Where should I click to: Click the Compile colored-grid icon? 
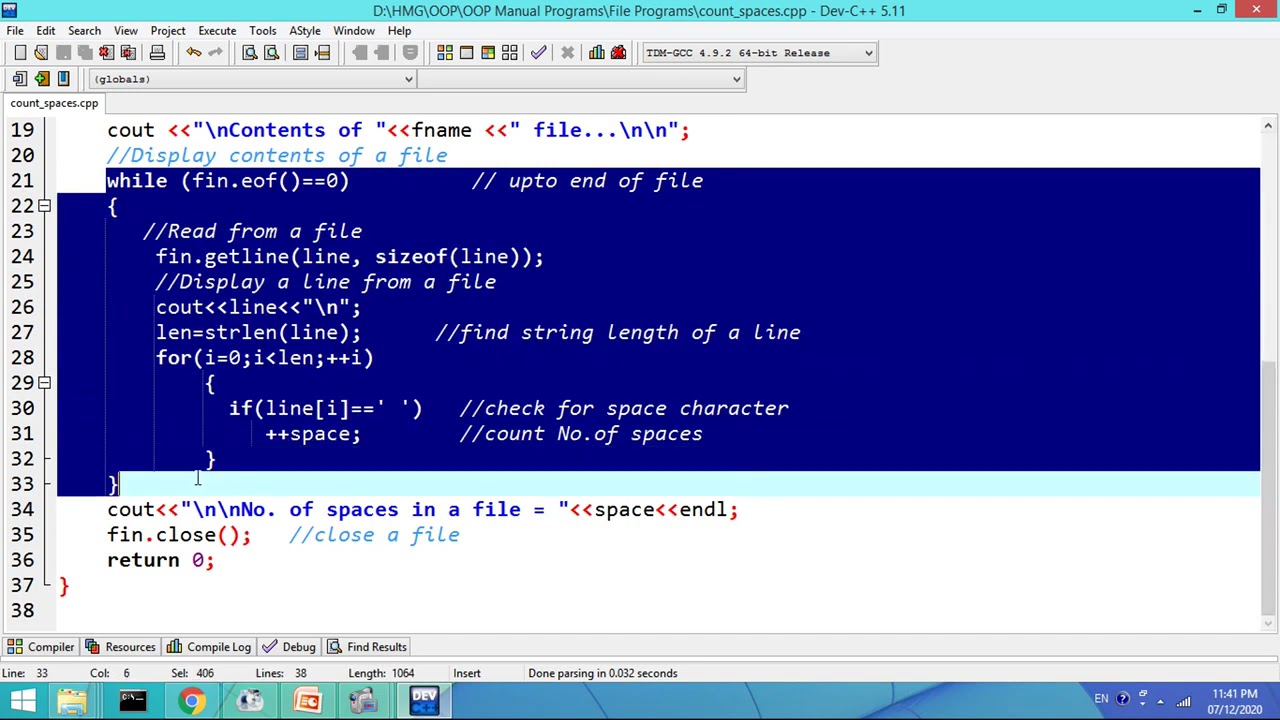coord(445,53)
